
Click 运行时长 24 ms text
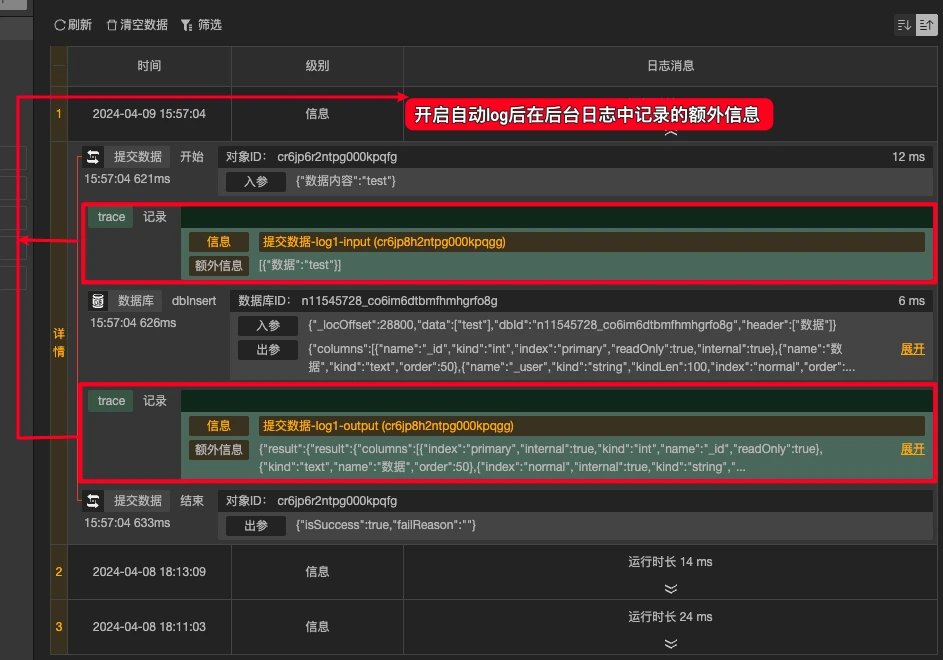(x=670, y=617)
